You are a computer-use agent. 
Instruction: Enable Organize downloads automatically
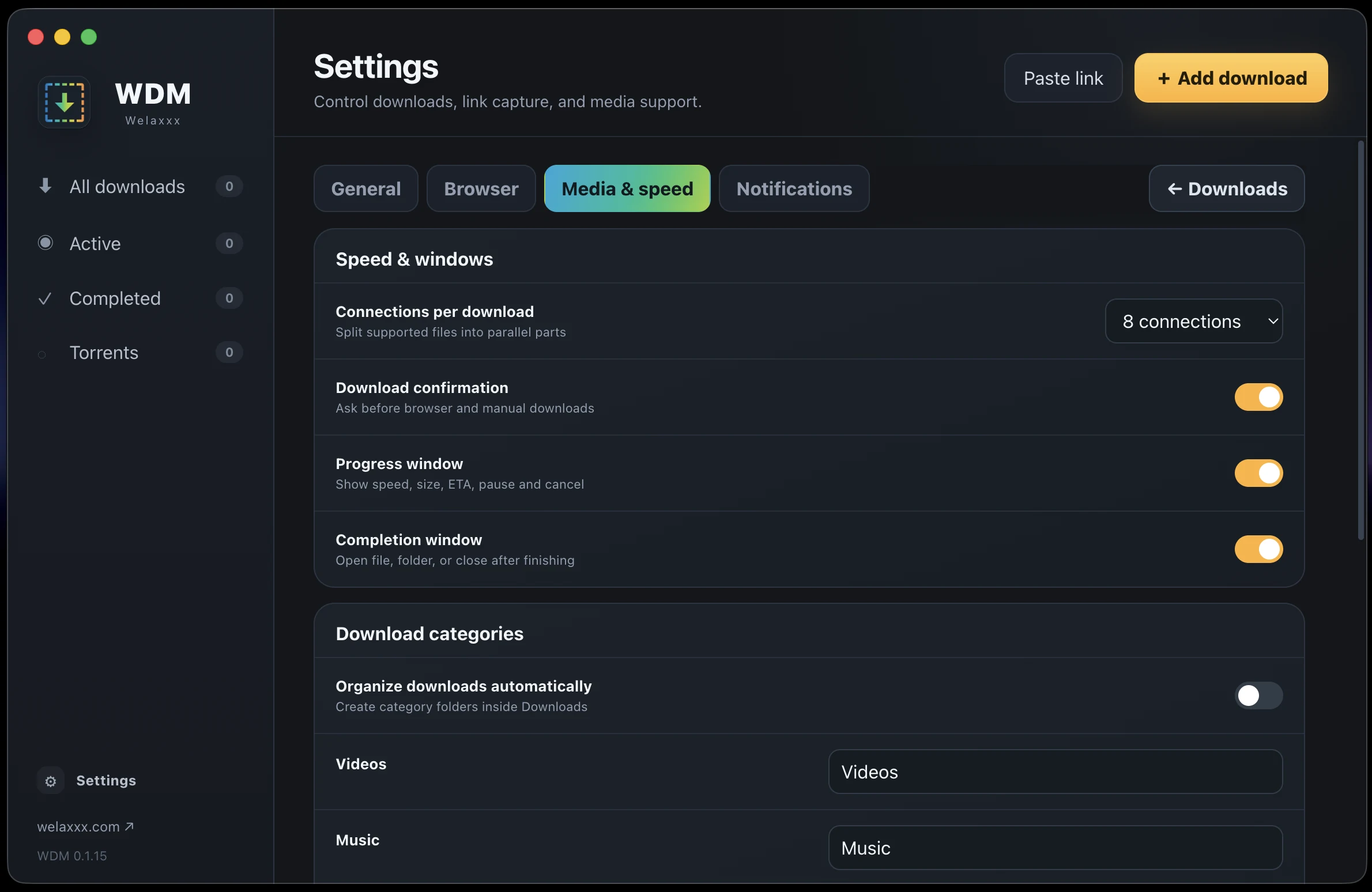[x=1258, y=696]
